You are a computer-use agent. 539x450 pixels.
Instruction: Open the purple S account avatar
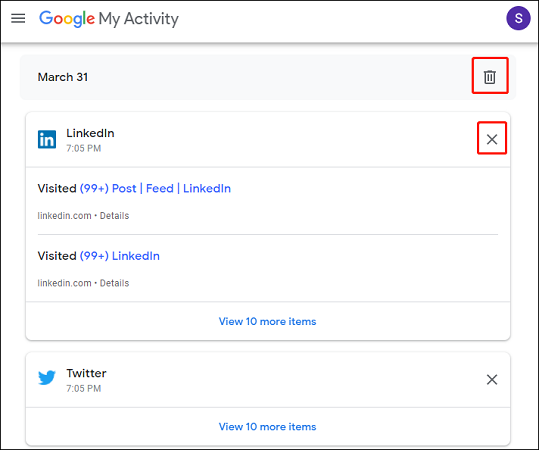click(518, 18)
